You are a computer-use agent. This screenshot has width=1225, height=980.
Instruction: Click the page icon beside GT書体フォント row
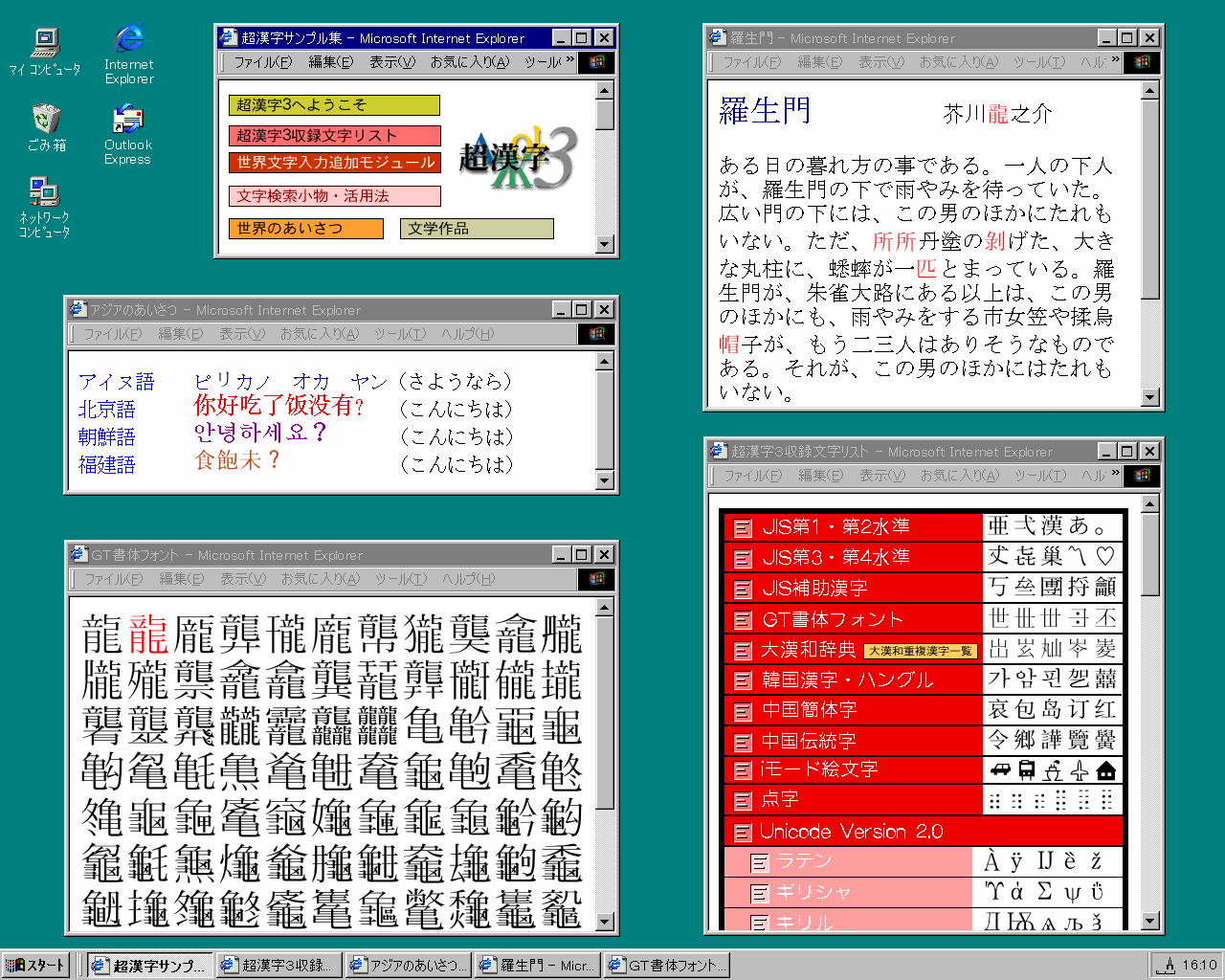pyautogui.click(x=743, y=619)
